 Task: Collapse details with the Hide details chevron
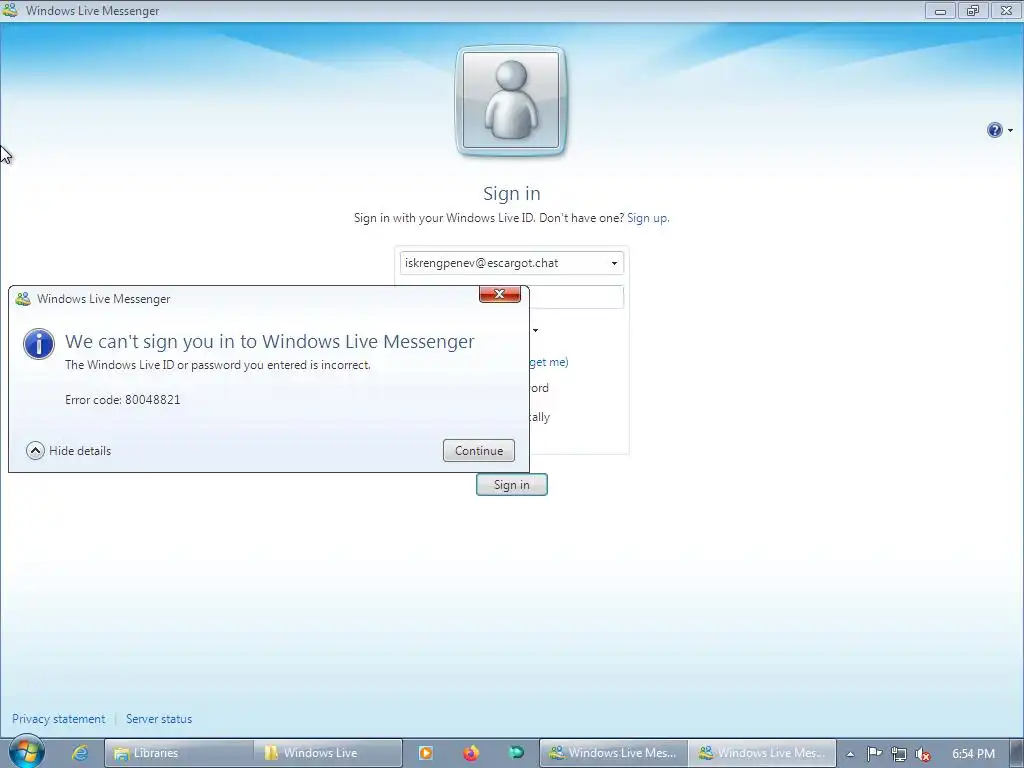click(x=35, y=451)
